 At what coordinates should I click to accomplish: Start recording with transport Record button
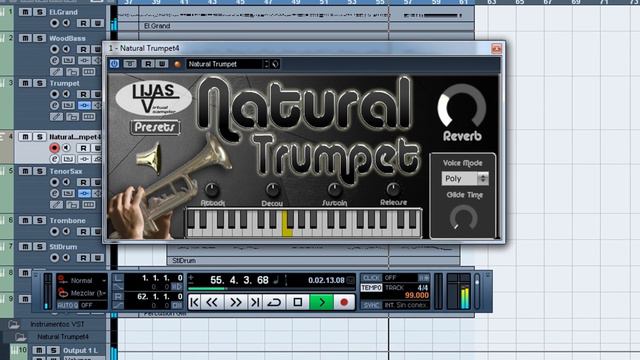click(344, 302)
